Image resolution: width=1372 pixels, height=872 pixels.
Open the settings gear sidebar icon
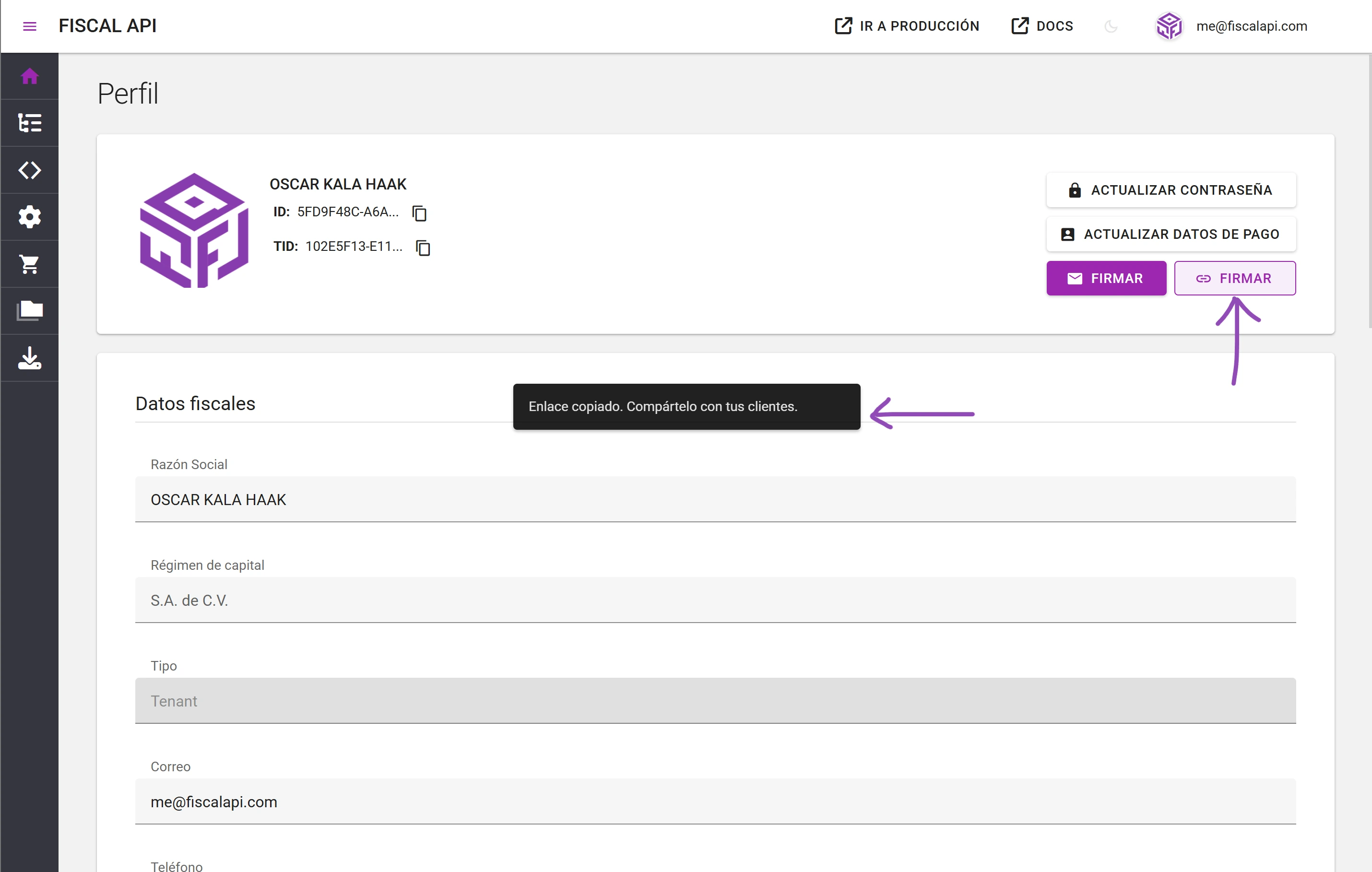pos(30,217)
